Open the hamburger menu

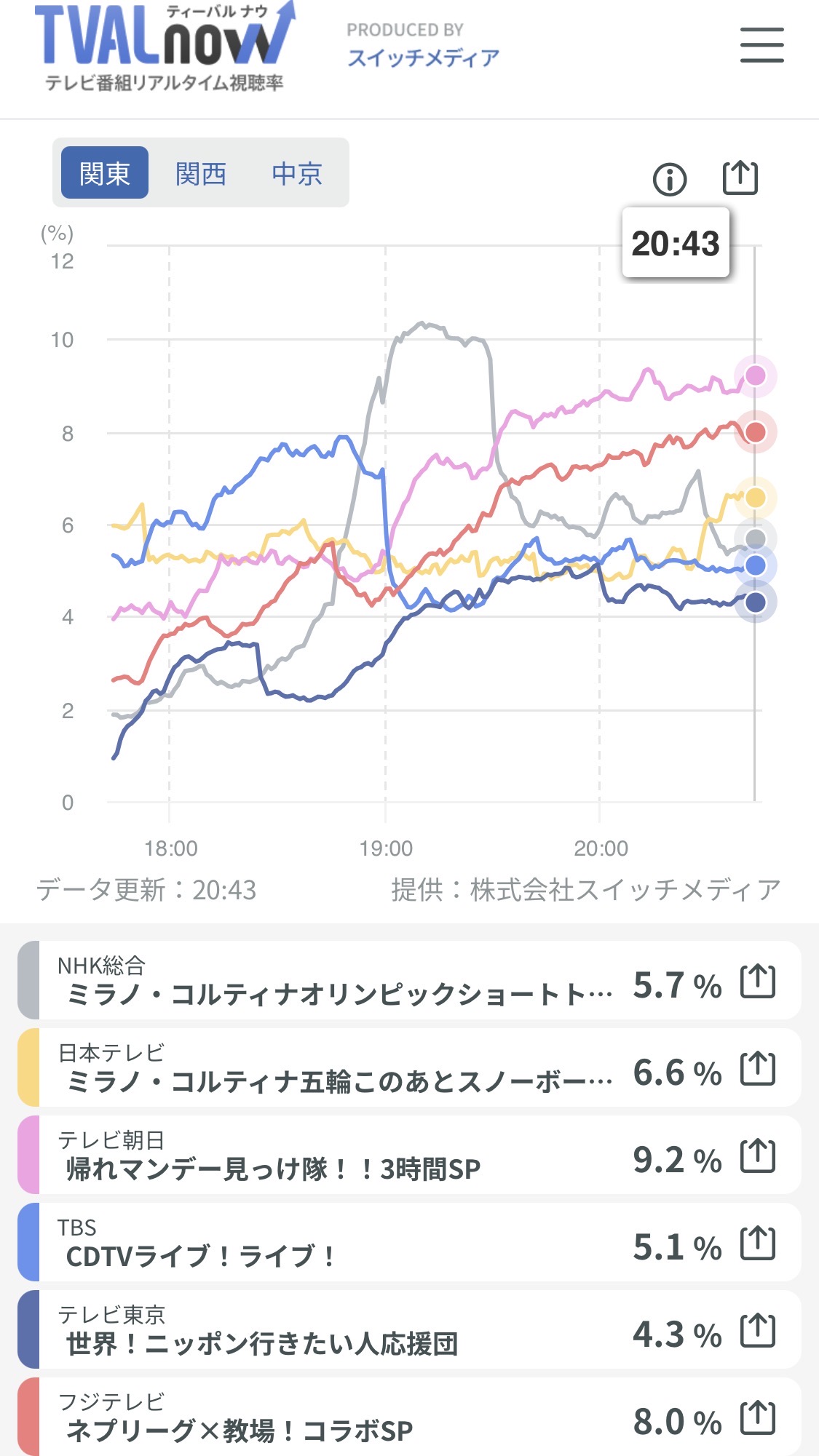[761, 45]
